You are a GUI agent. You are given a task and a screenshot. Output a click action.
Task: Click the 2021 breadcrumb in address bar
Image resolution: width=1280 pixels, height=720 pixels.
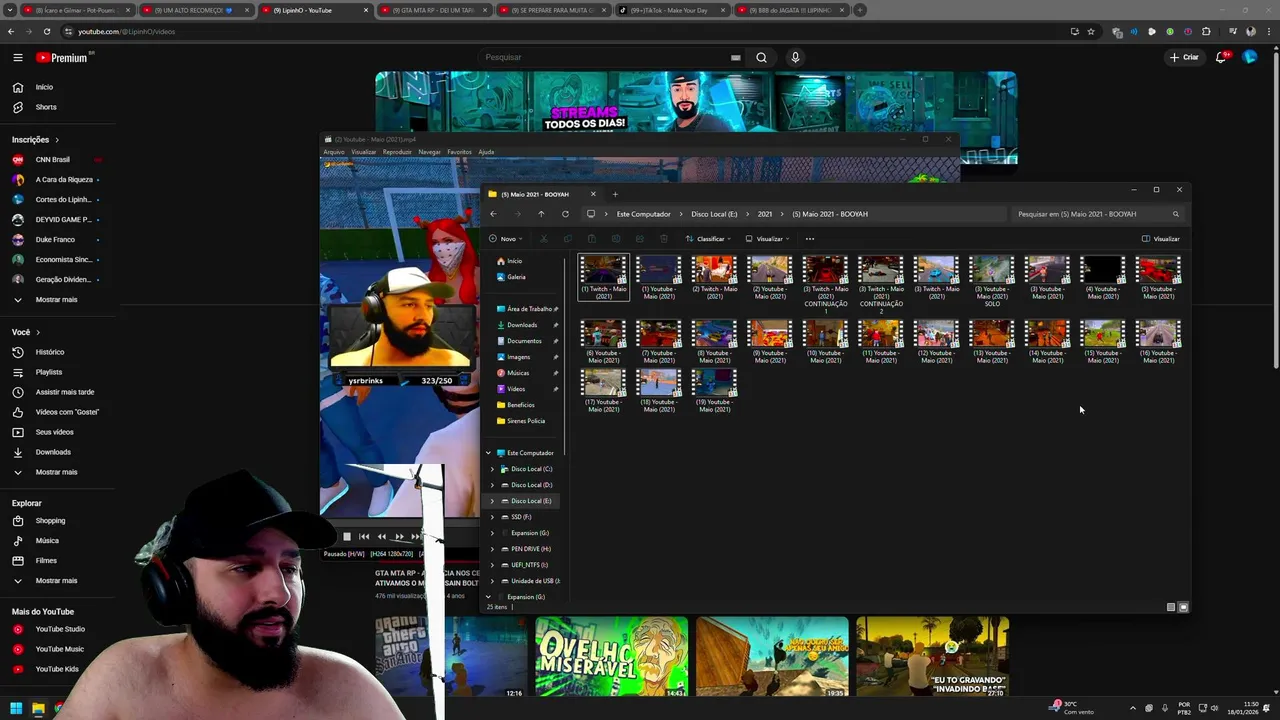pyautogui.click(x=765, y=214)
